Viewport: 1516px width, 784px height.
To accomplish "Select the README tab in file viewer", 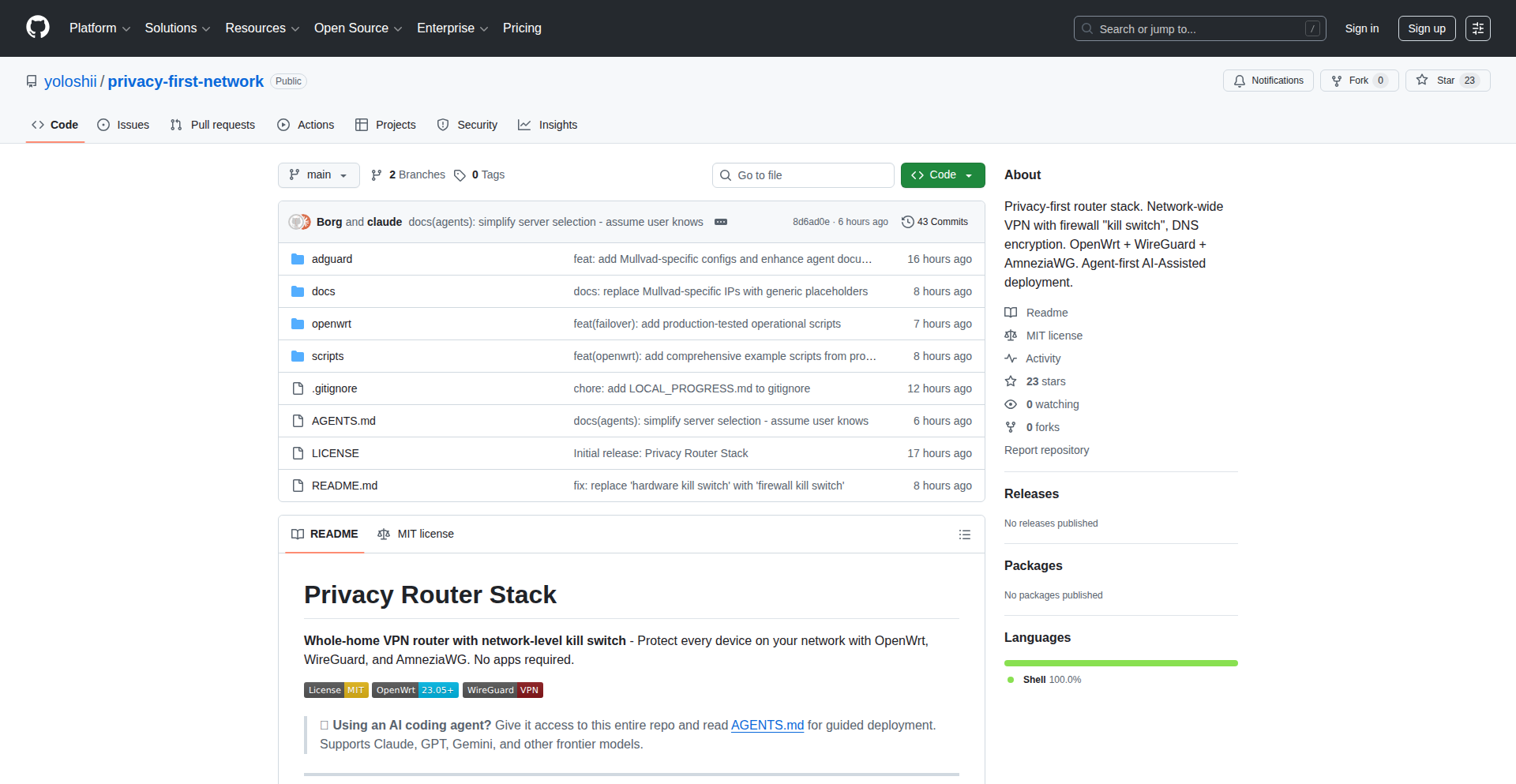I will (x=325, y=535).
